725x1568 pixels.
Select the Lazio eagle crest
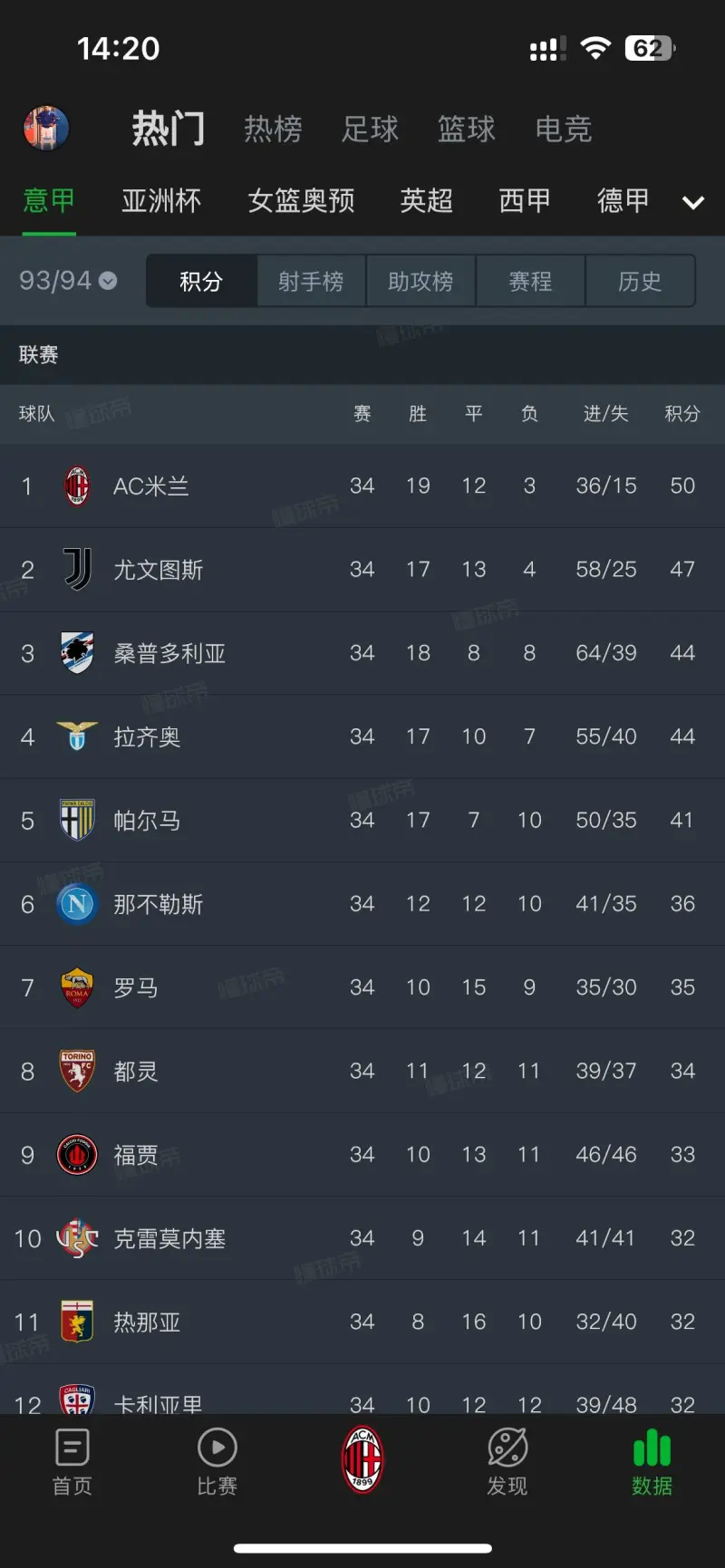click(77, 736)
